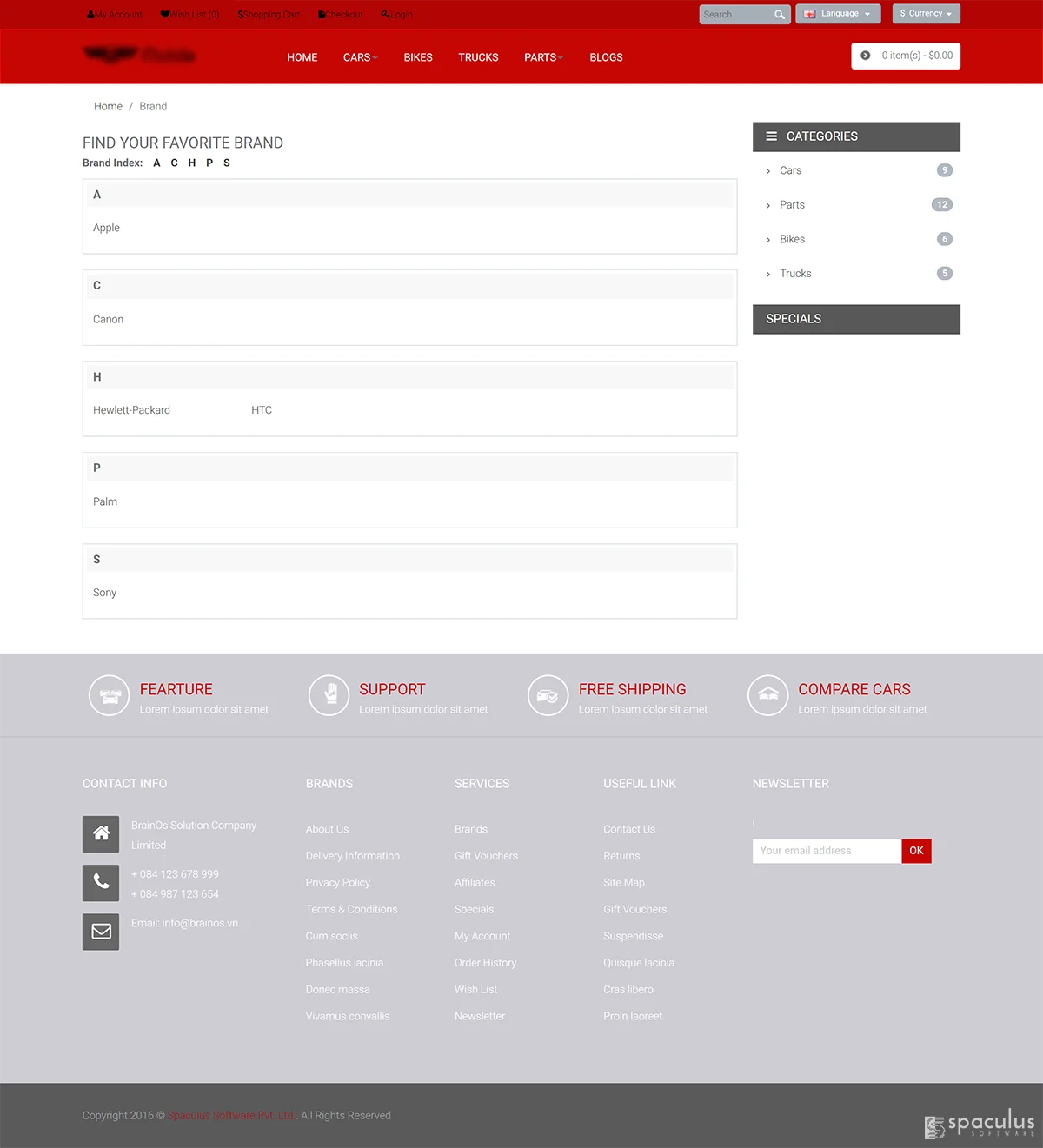Open BLOGS in the main navigation

(x=606, y=57)
